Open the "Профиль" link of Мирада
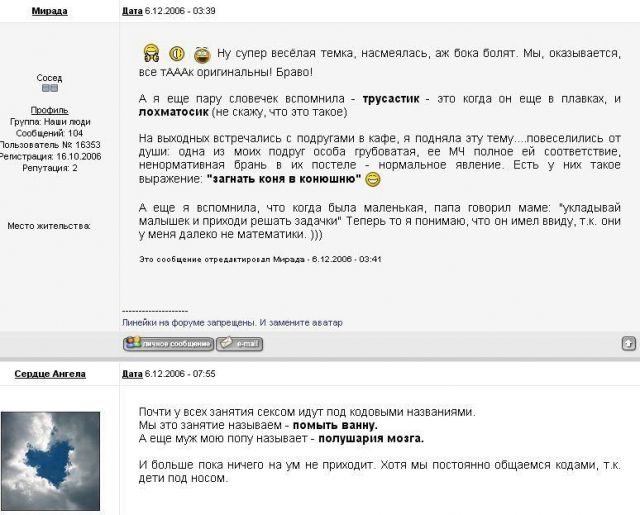640x515 pixels. click(49, 109)
